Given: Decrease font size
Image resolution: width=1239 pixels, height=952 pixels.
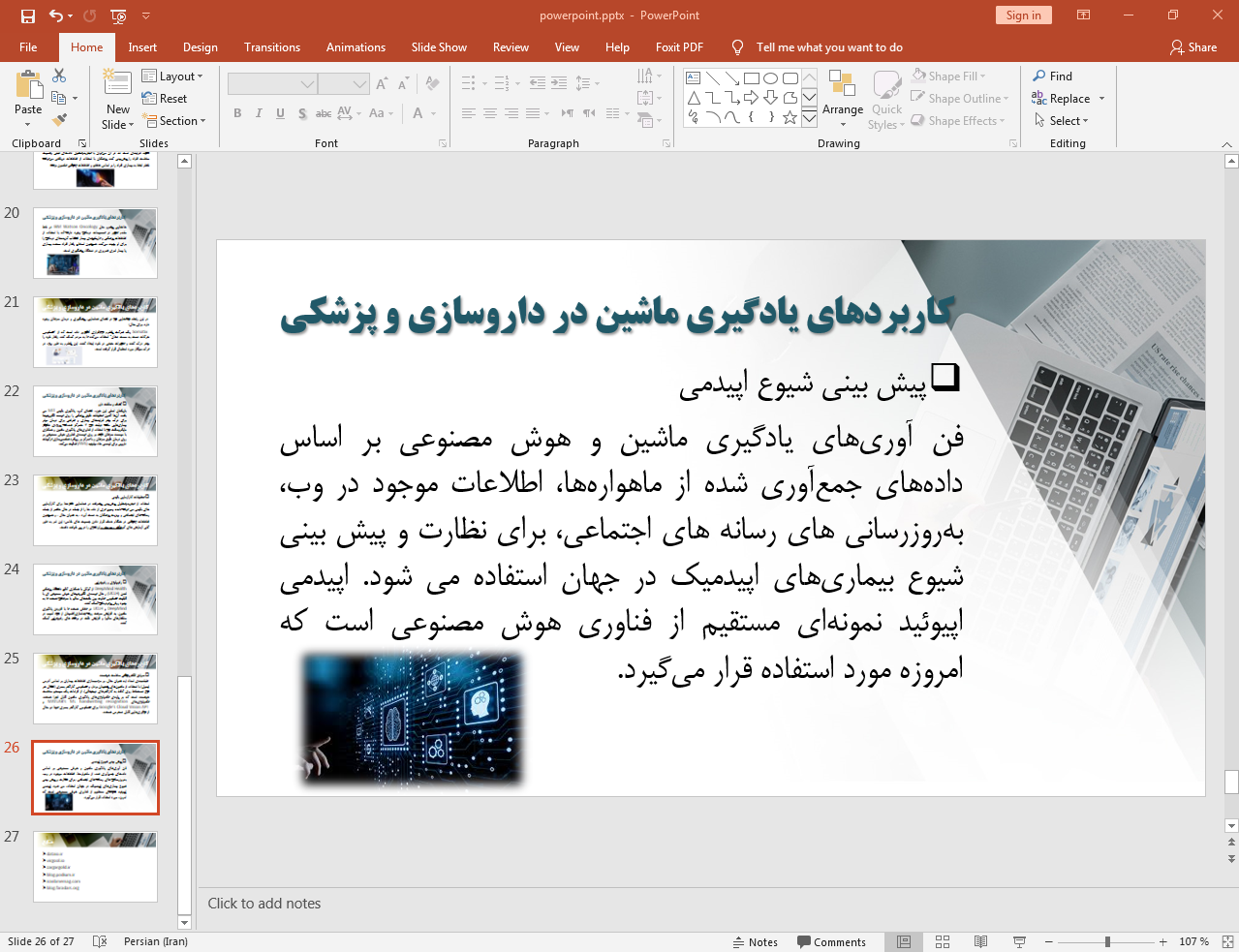Looking at the screenshot, I should click(x=403, y=84).
